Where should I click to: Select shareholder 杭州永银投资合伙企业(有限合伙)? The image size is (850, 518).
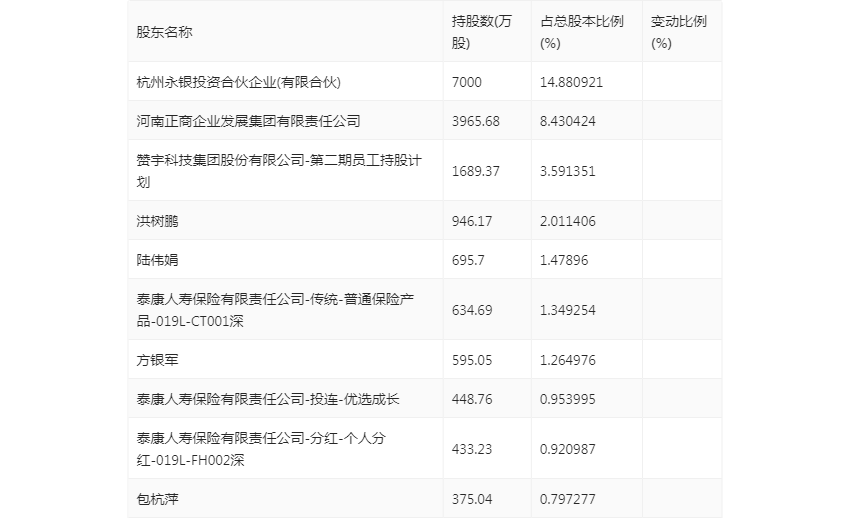[239, 82]
